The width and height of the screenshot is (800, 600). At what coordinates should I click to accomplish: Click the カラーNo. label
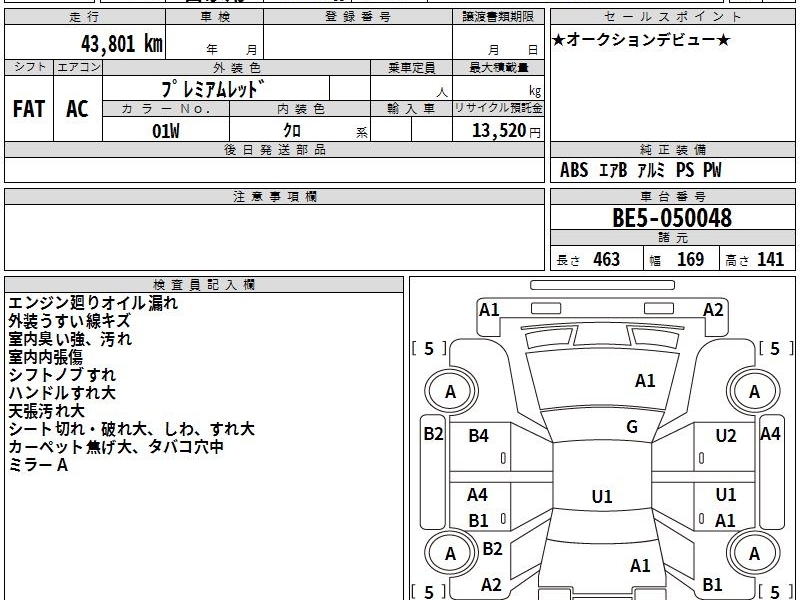point(166,109)
